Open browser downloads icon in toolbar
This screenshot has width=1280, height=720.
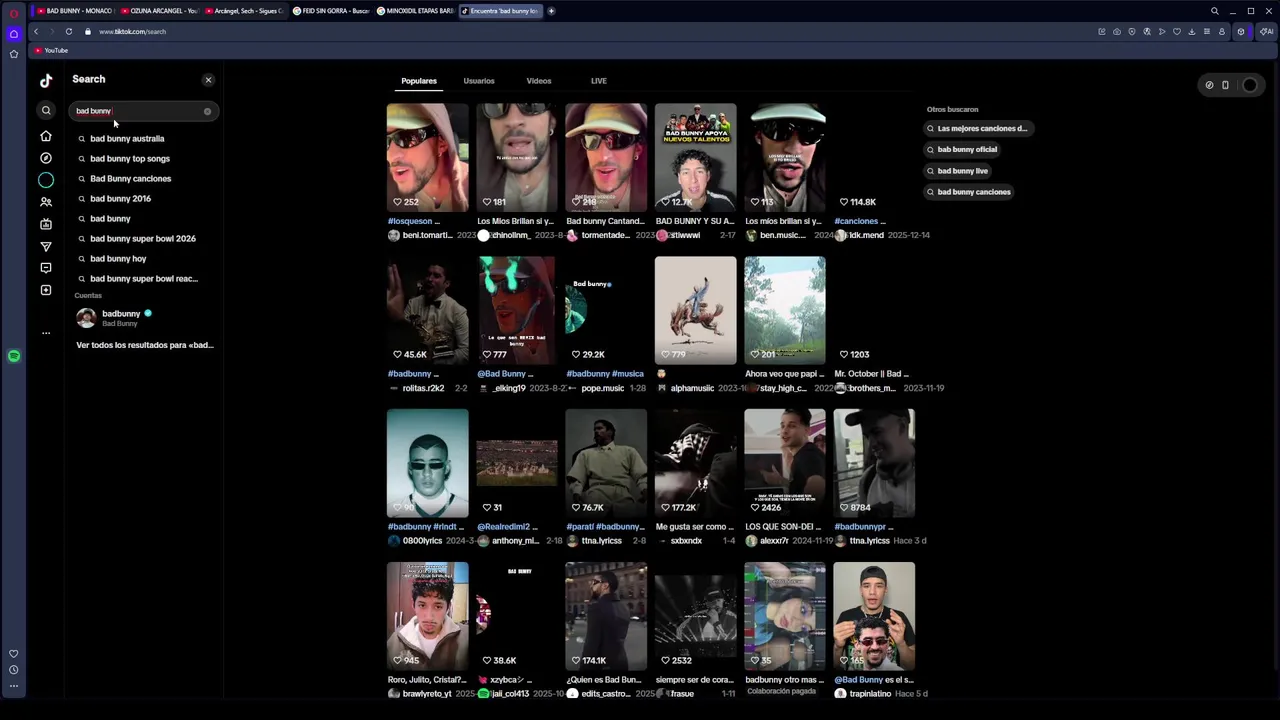1192,31
